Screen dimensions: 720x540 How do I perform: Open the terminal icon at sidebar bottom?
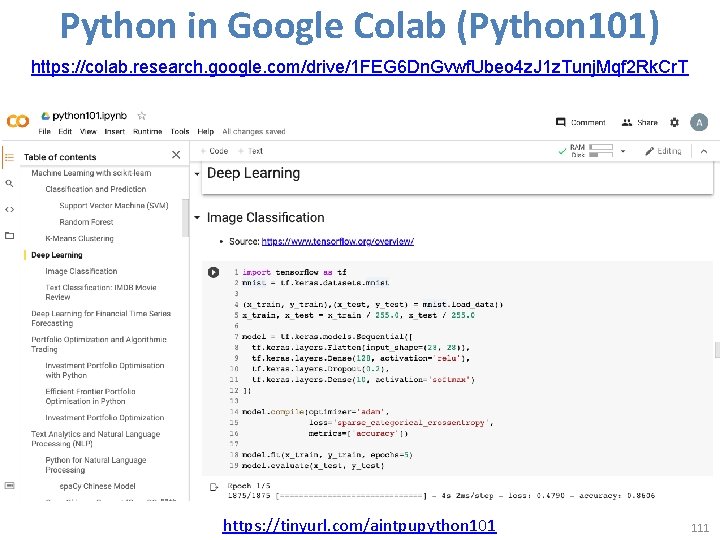tap(9, 485)
